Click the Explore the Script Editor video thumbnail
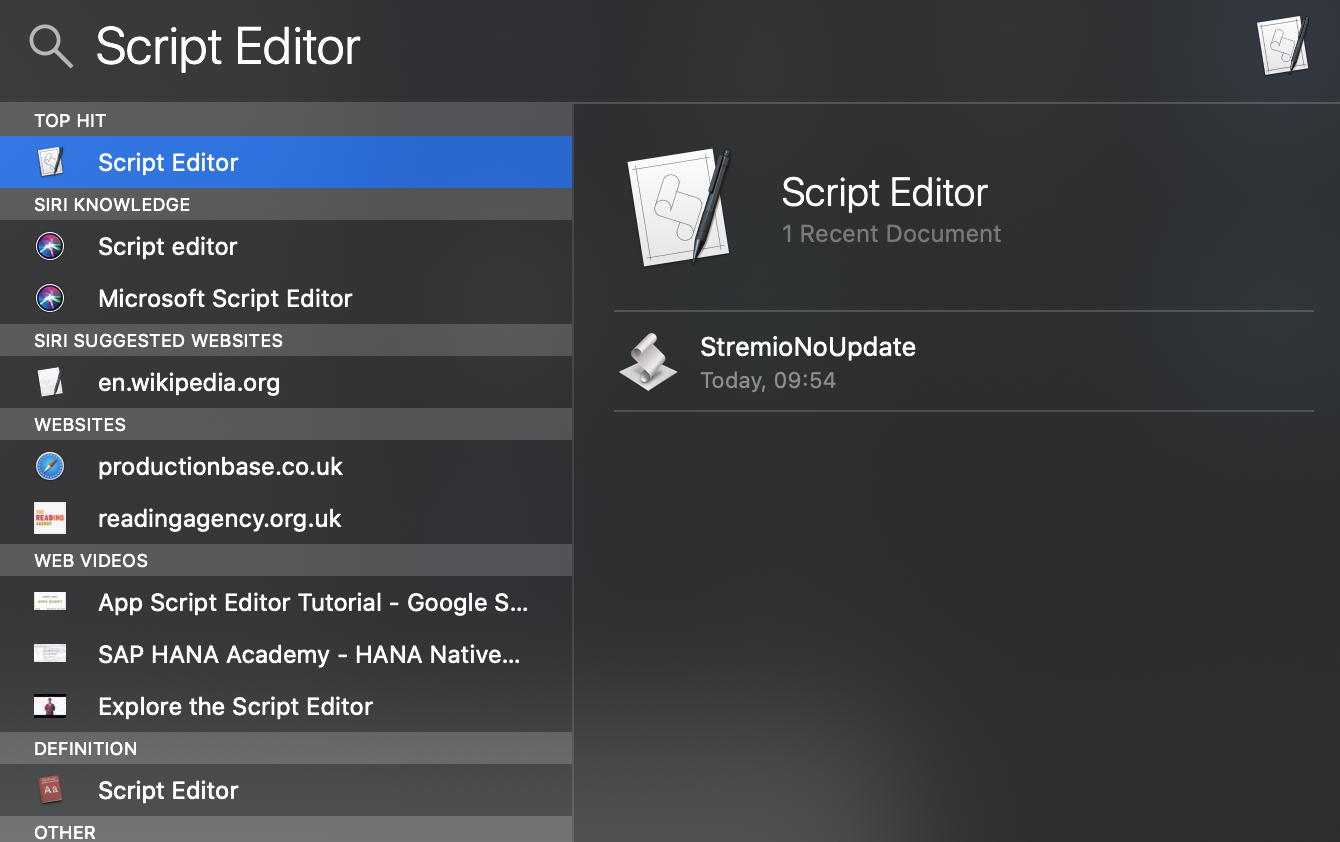 tap(50, 706)
